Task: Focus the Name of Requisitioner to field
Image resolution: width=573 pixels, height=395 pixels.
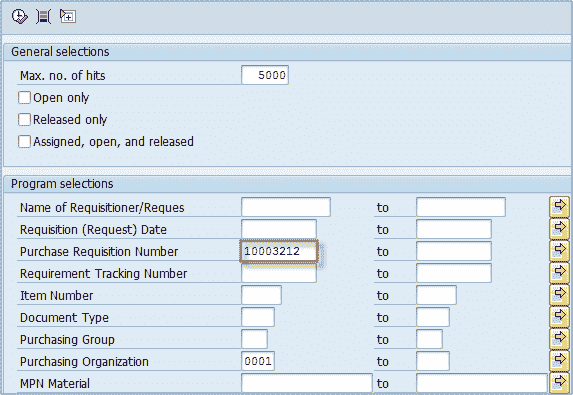Action: click(461, 207)
